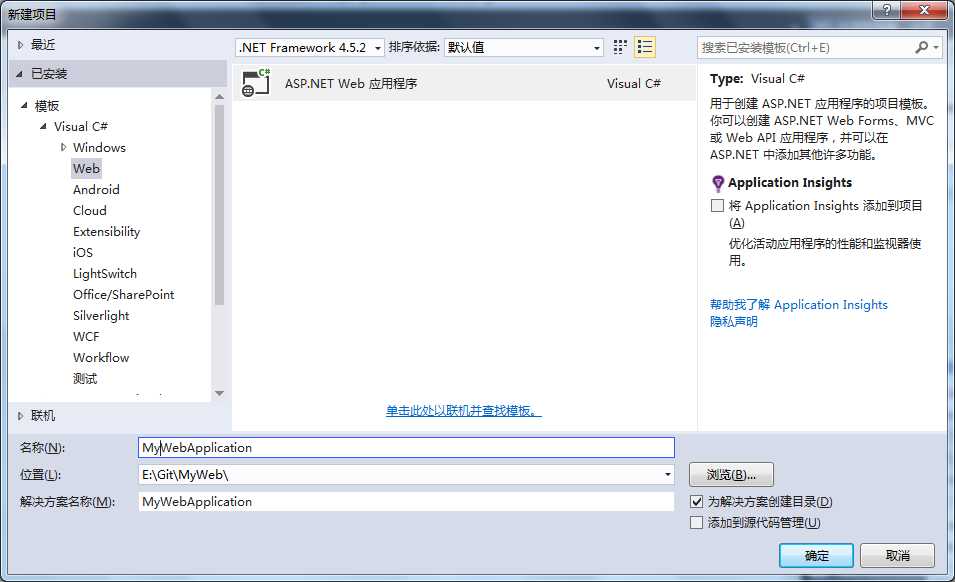Image resolution: width=955 pixels, height=582 pixels.
Task: Click the search magnifier icon
Action: pyautogui.click(x=922, y=47)
